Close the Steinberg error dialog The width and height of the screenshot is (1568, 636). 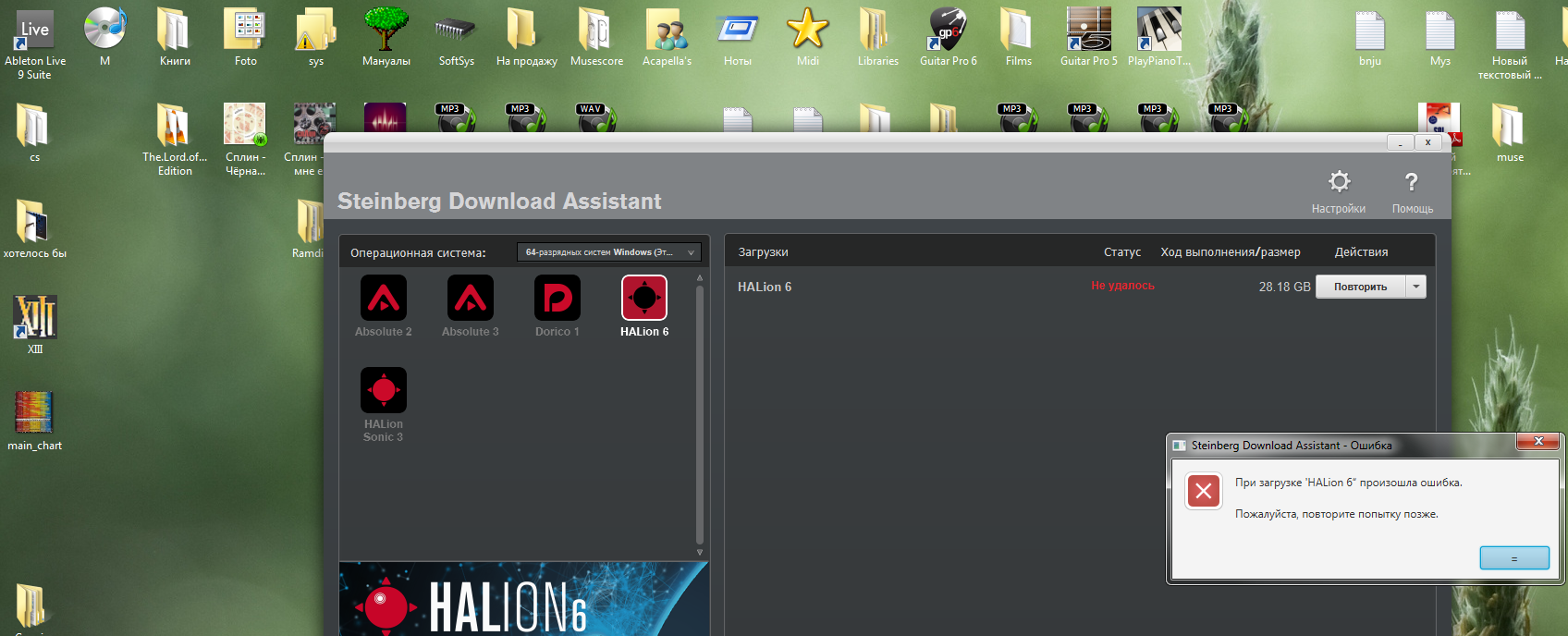1538,442
